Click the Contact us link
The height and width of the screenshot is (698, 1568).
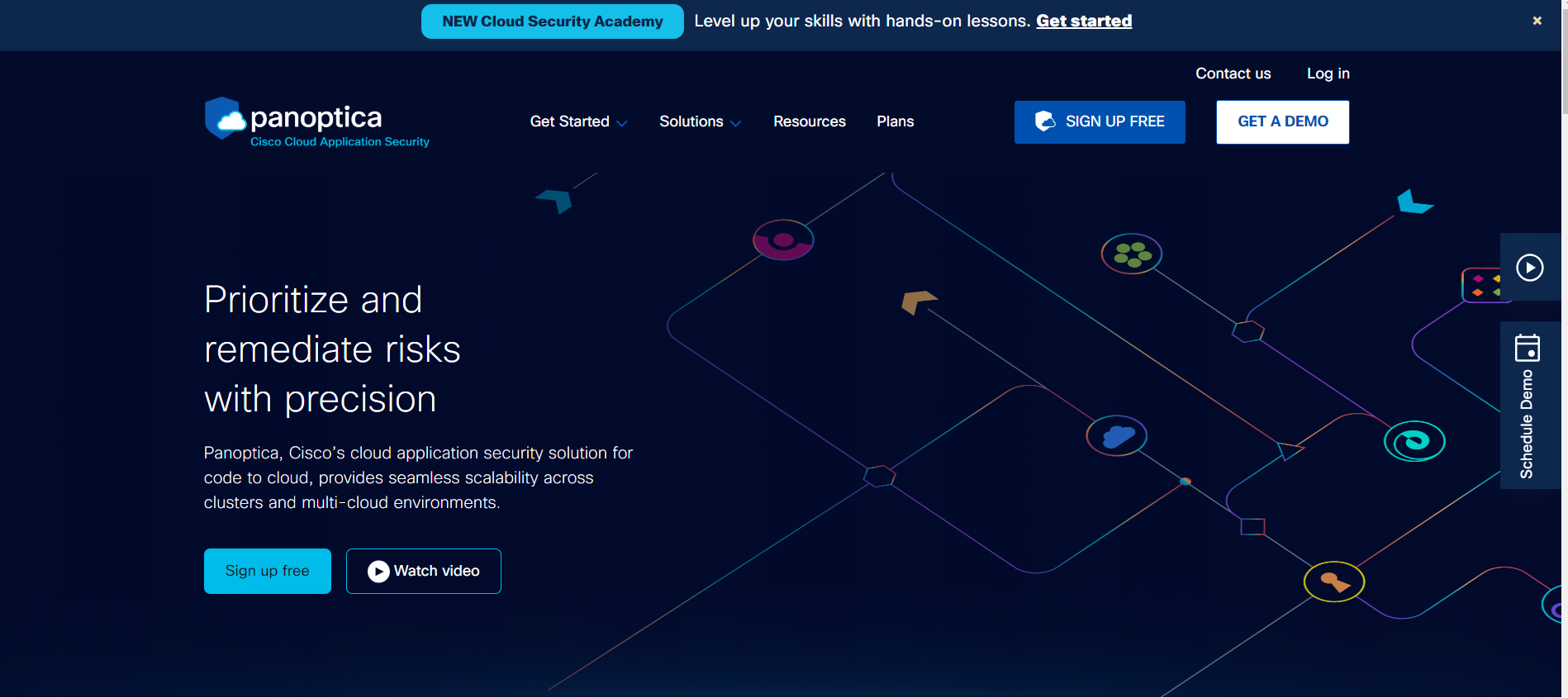pos(1233,74)
